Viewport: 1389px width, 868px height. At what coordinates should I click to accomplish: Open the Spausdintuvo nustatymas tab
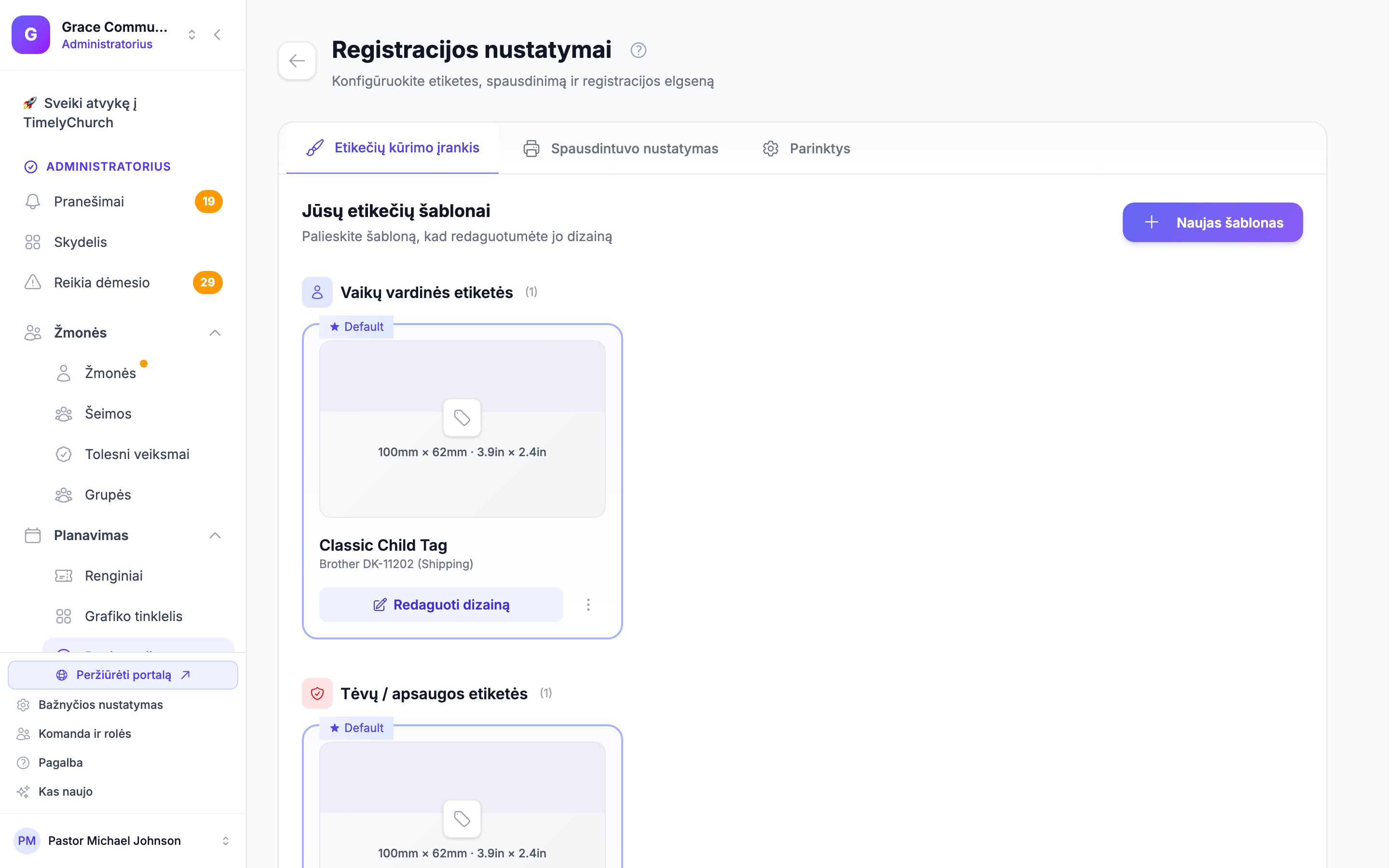(620, 149)
